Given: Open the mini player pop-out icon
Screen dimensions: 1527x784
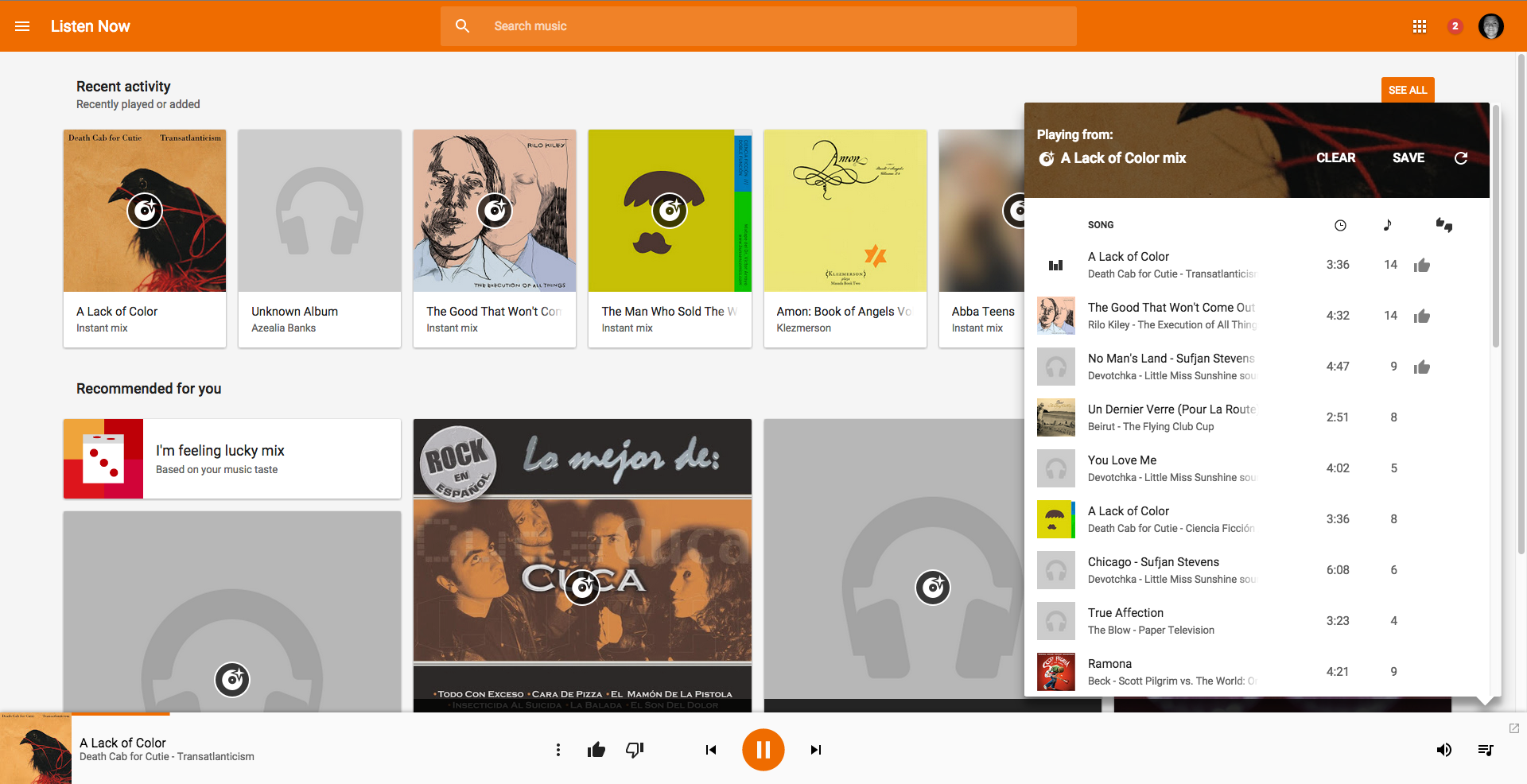Looking at the screenshot, I should (1514, 728).
